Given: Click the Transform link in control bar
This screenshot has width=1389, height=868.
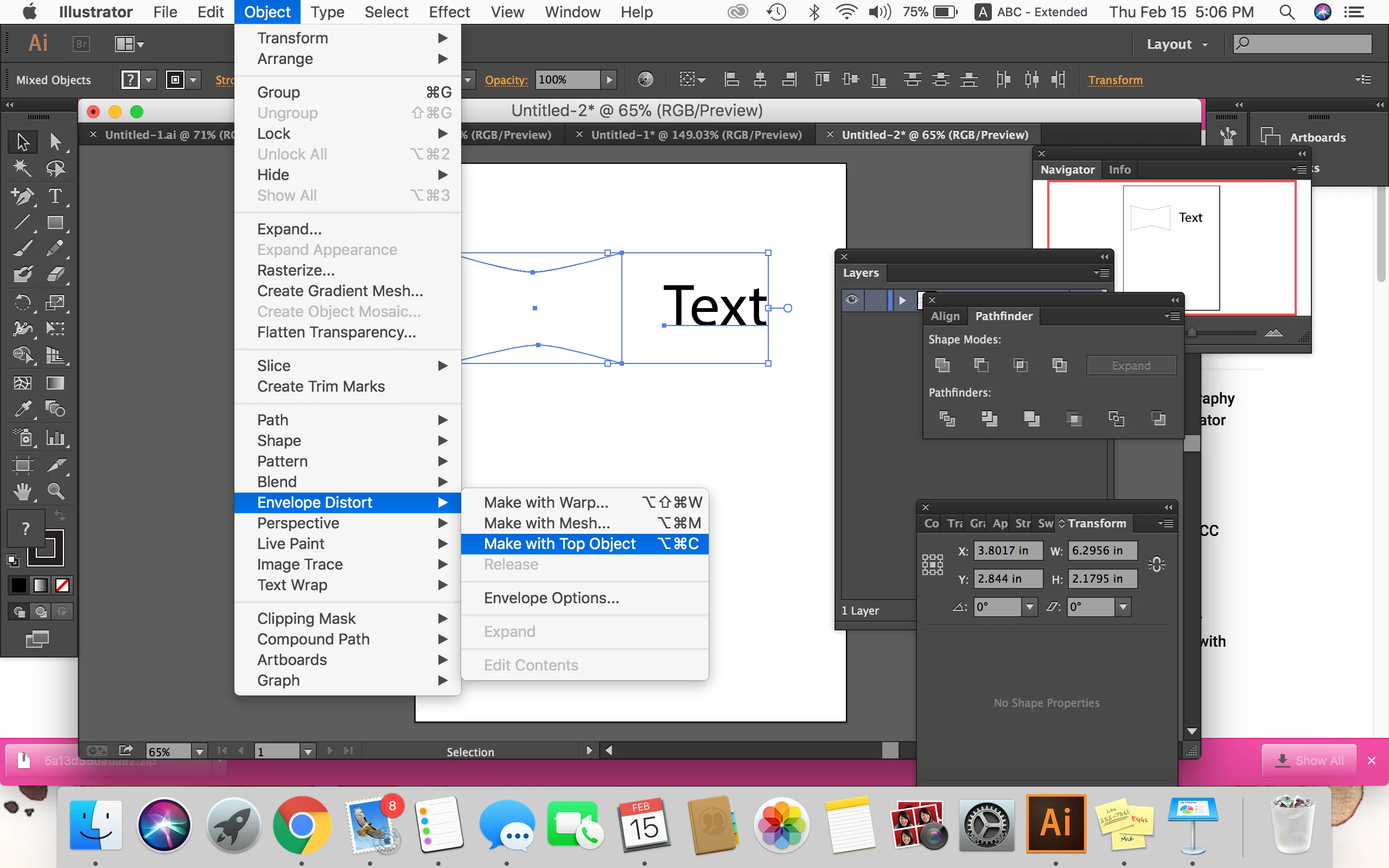Looking at the screenshot, I should pyautogui.click(x=1114, y=80).
